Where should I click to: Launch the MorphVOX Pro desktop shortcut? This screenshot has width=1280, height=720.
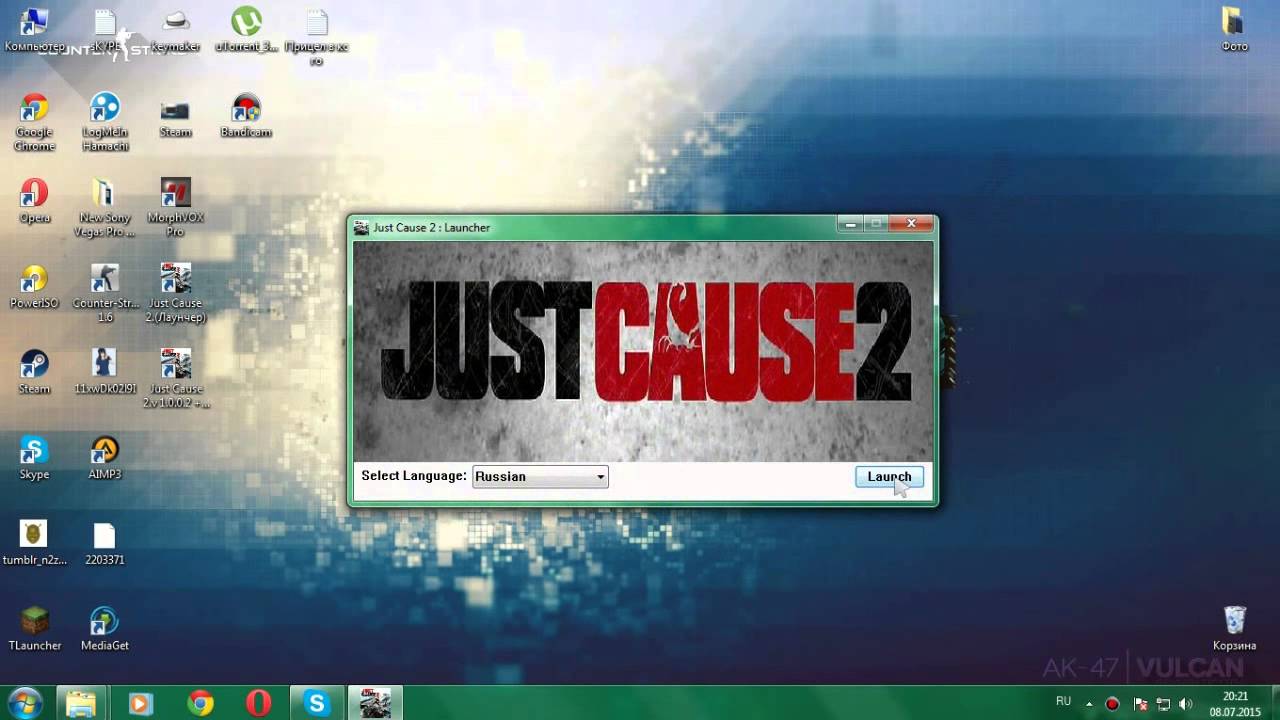175,208
